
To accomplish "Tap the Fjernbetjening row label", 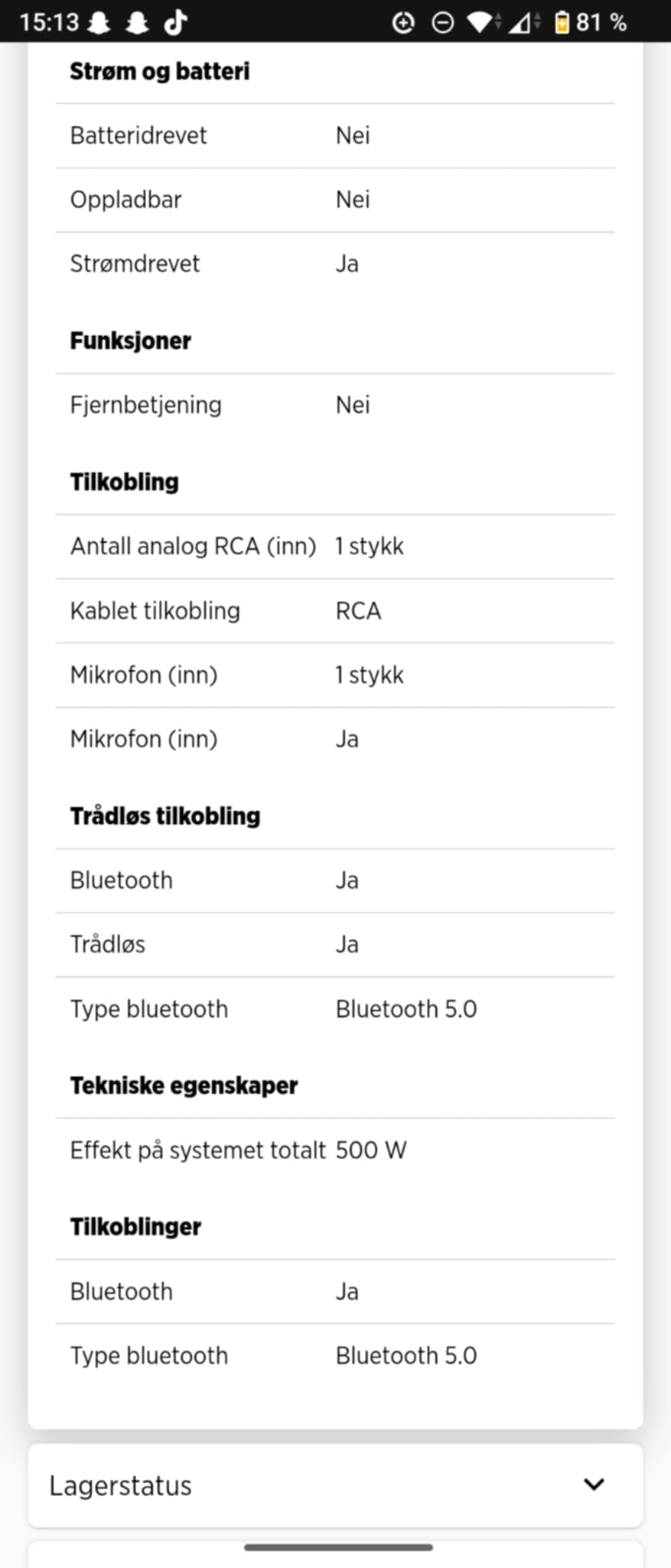I will click(146, 404).
